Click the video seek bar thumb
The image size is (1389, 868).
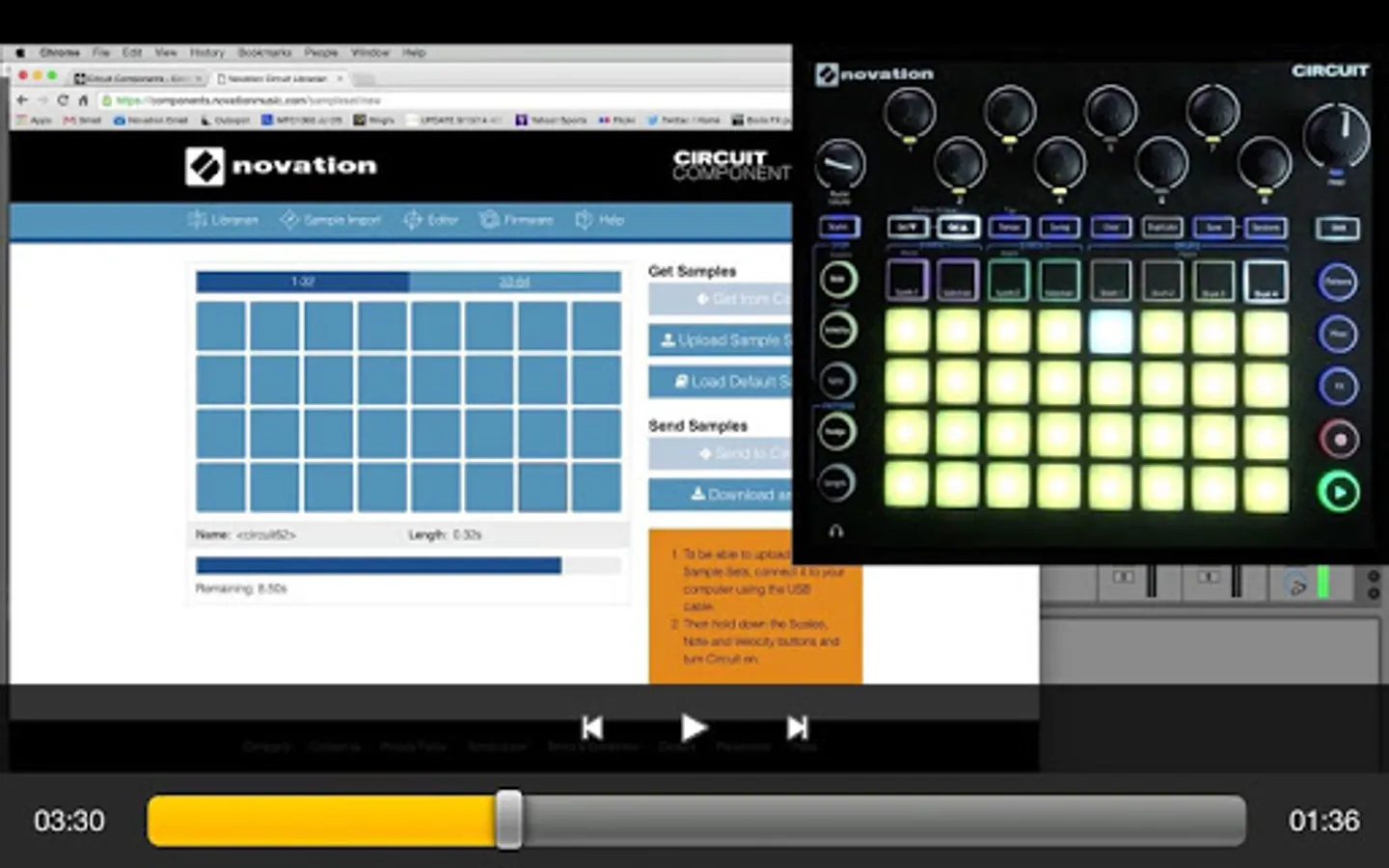pos(509,820)
